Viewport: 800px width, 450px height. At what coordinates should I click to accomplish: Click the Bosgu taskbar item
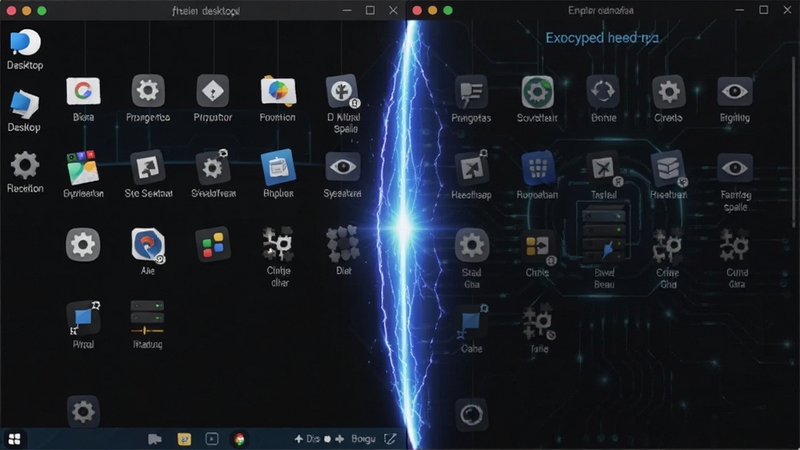click(363, 439)
